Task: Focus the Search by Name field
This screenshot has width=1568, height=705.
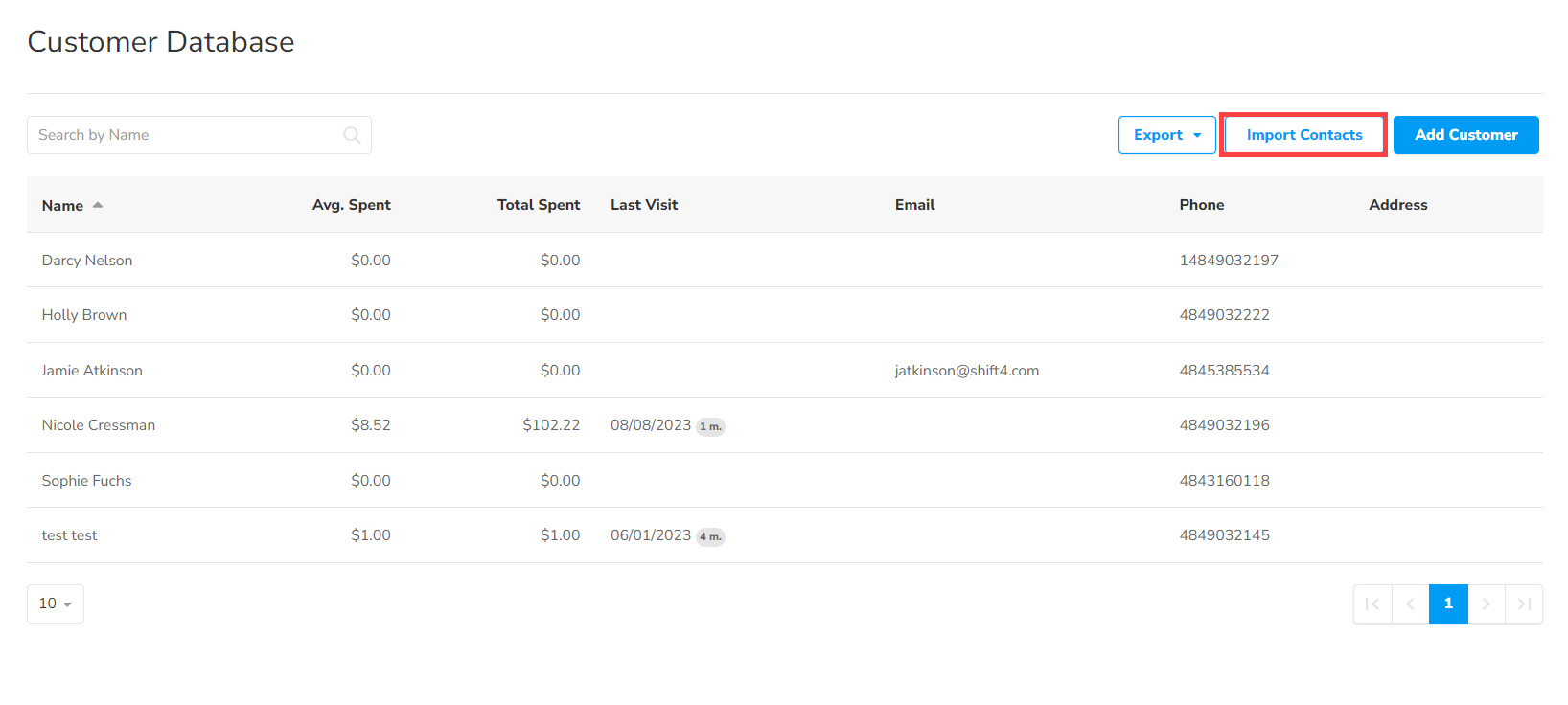Action: (x=187, y=135)
